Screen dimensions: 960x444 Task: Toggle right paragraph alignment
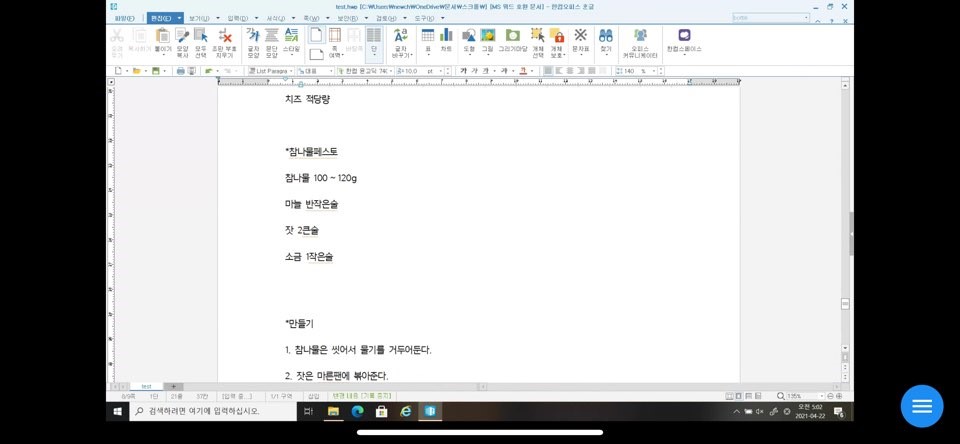click(581, 71)
